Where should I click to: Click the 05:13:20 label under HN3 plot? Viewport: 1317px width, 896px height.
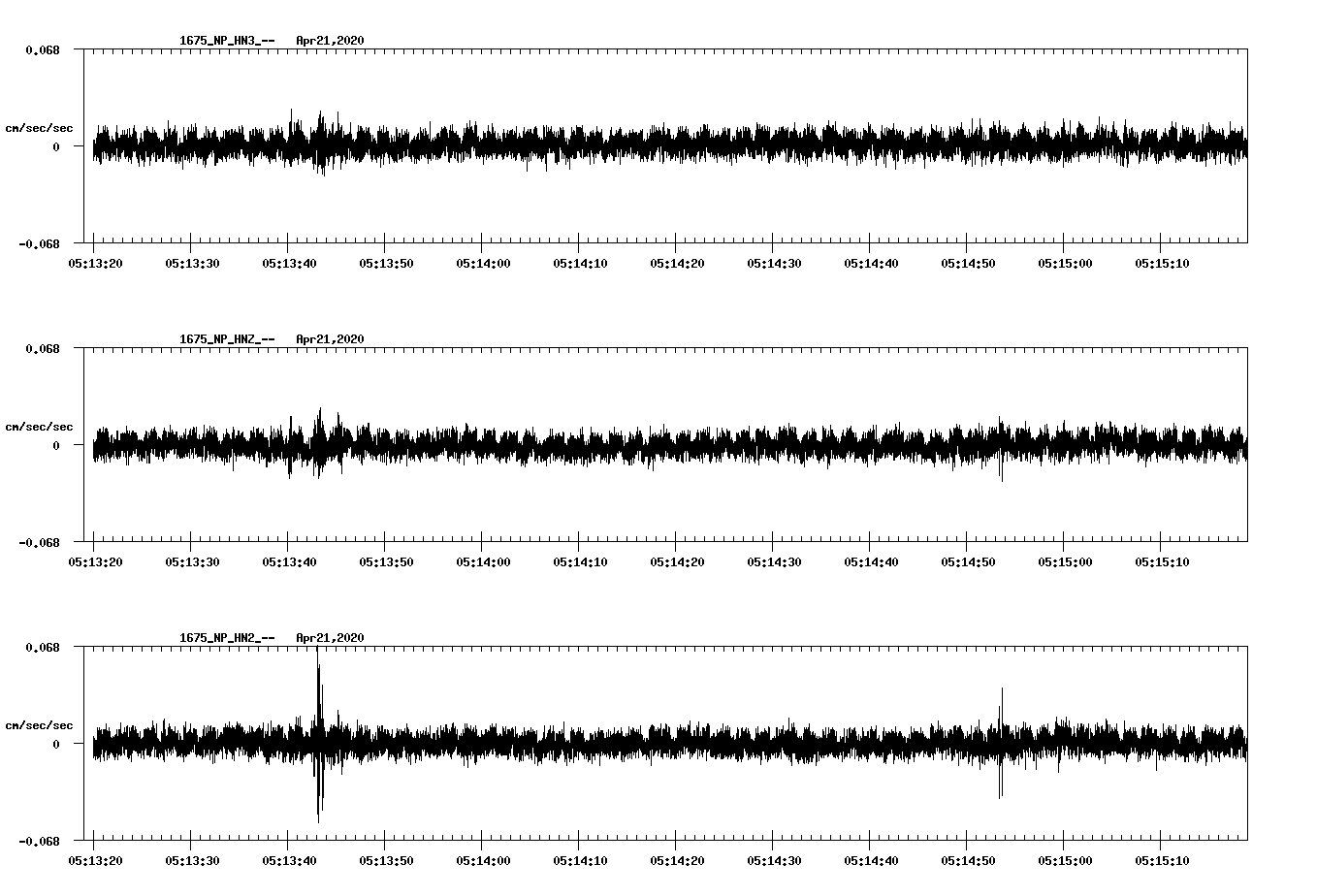point(93,263)
